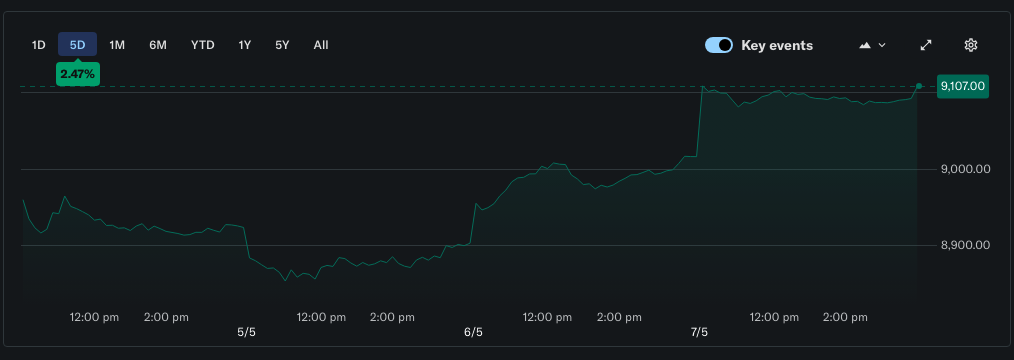Click the Key events label text
This screenshot has height=360, width=1014.
click(x=777, y=45)
